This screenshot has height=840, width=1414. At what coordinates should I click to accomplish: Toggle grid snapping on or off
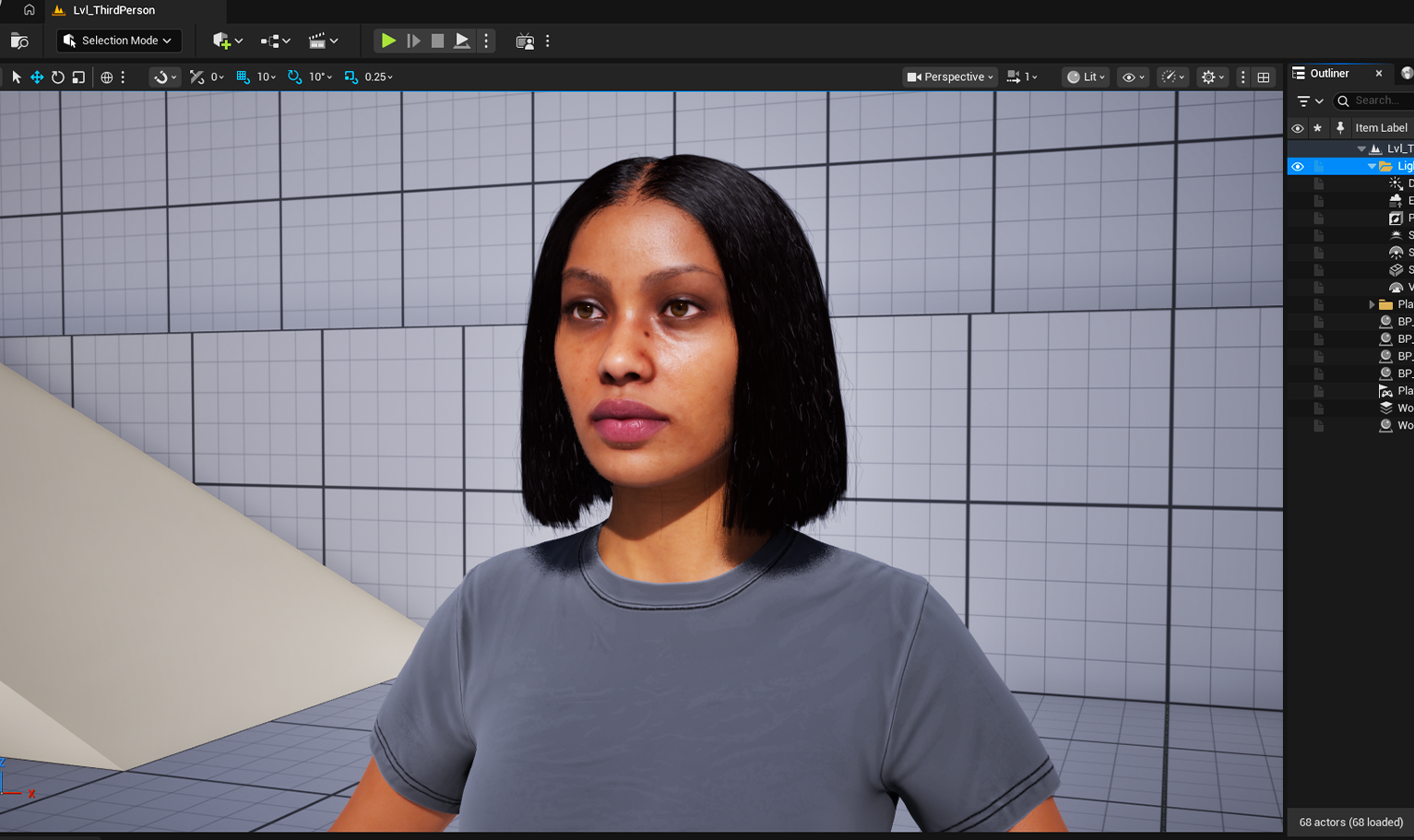click(x=242, y=77)
